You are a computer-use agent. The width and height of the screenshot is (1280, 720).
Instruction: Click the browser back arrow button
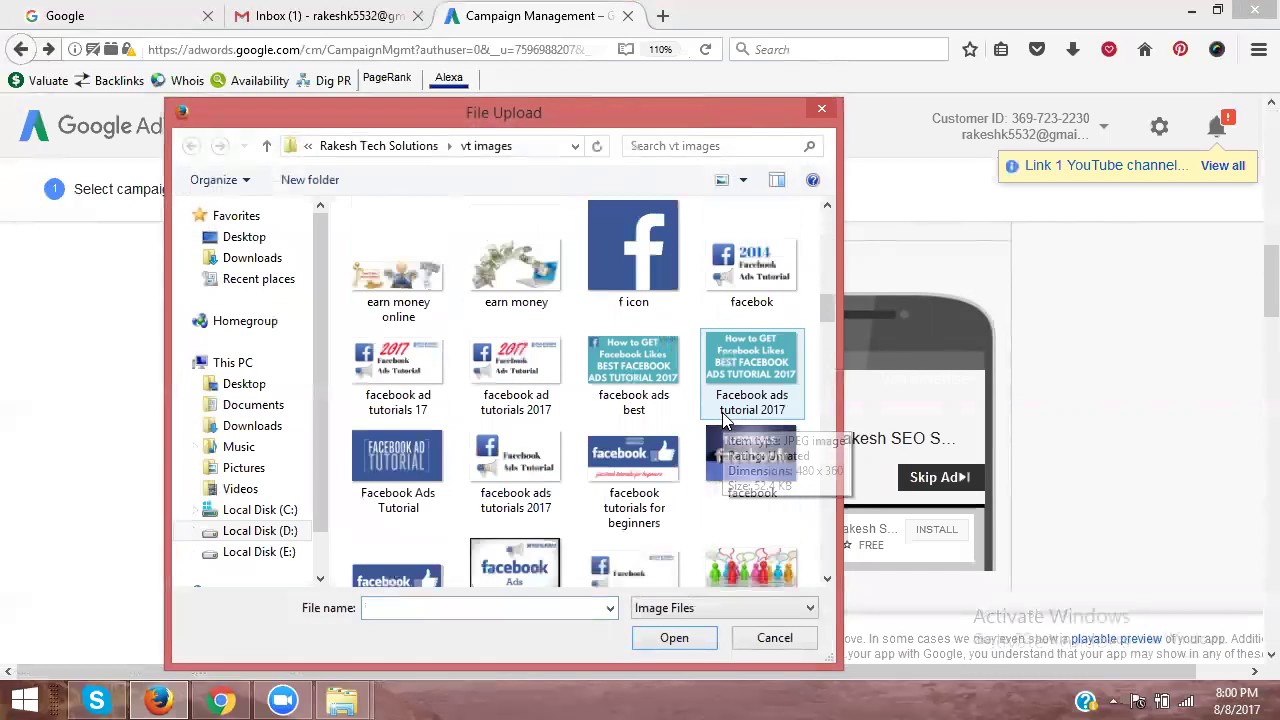[x=21, y=49]
